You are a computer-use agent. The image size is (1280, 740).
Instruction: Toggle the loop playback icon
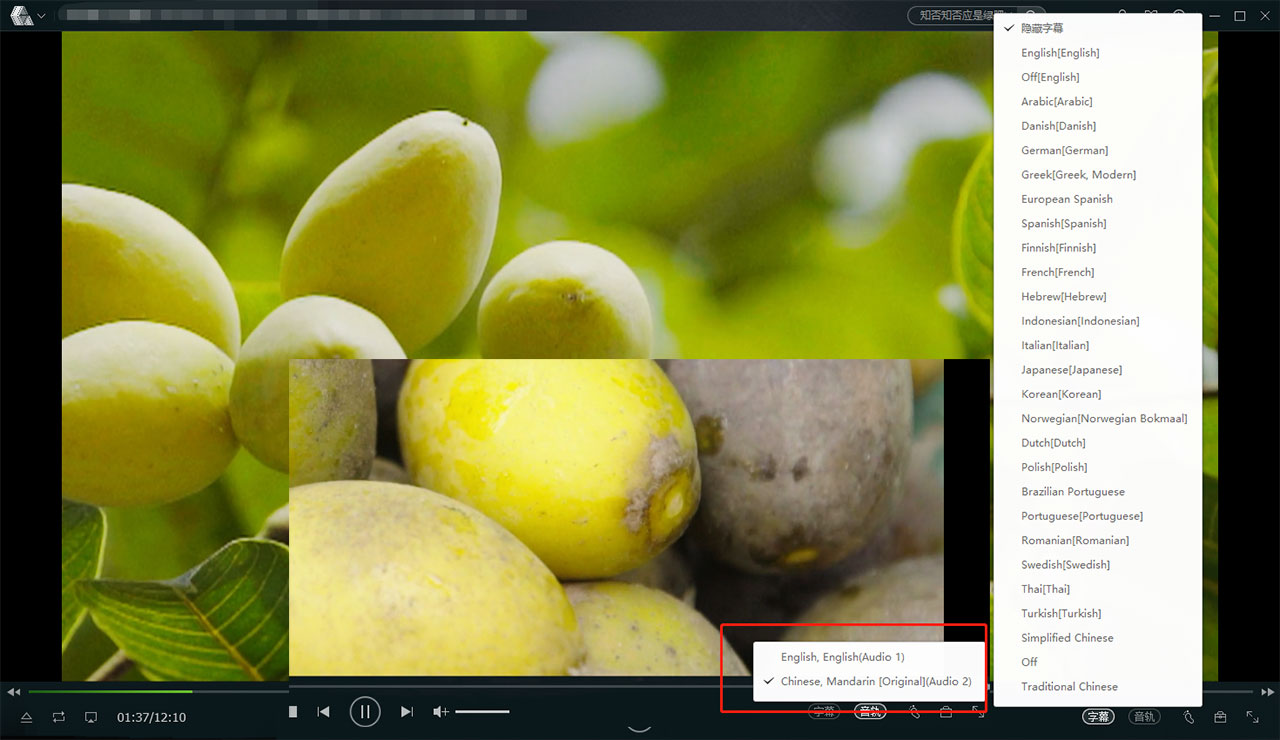(59, 717)
